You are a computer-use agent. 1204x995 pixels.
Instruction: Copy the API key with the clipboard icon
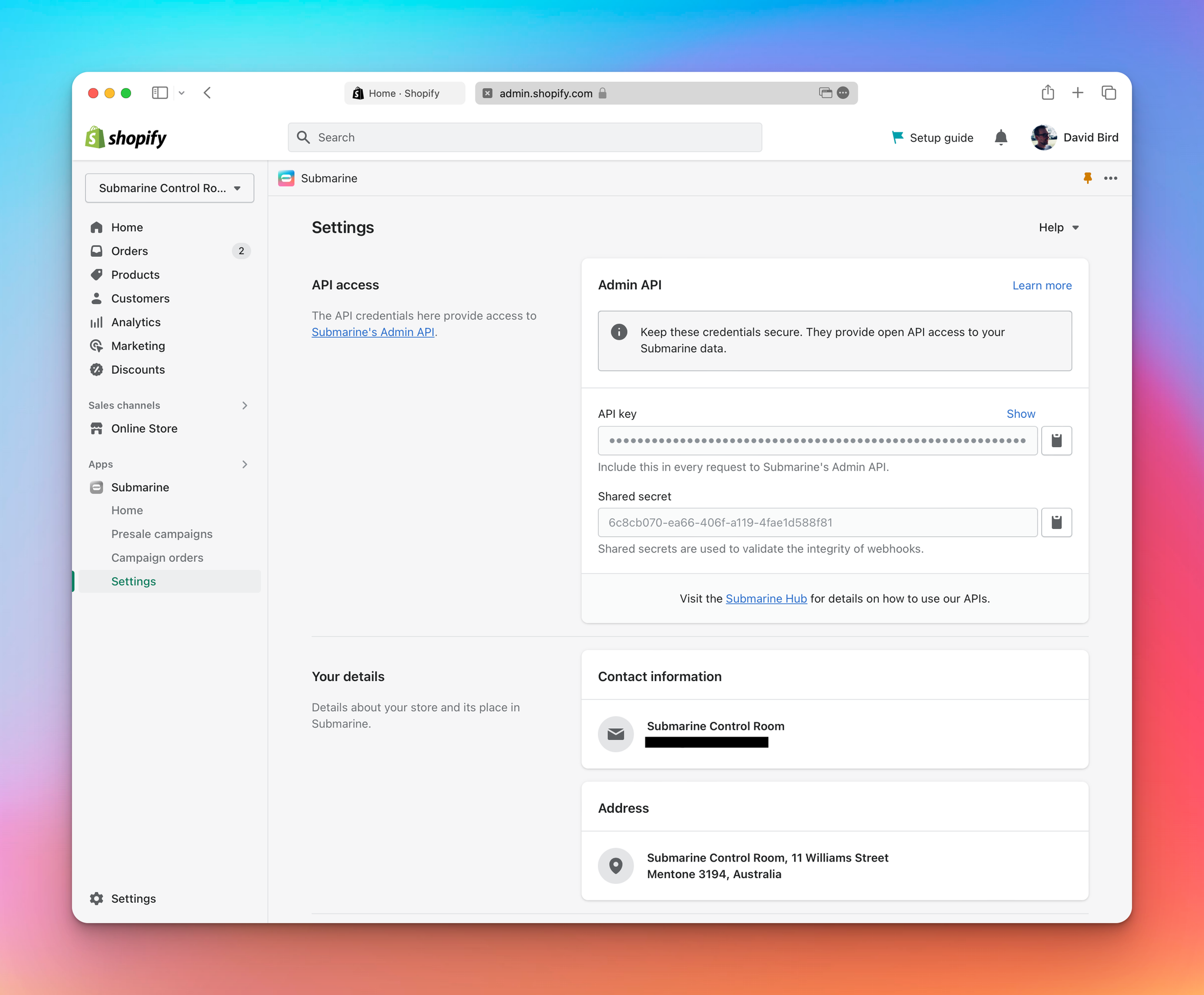tap(1056, 441)
